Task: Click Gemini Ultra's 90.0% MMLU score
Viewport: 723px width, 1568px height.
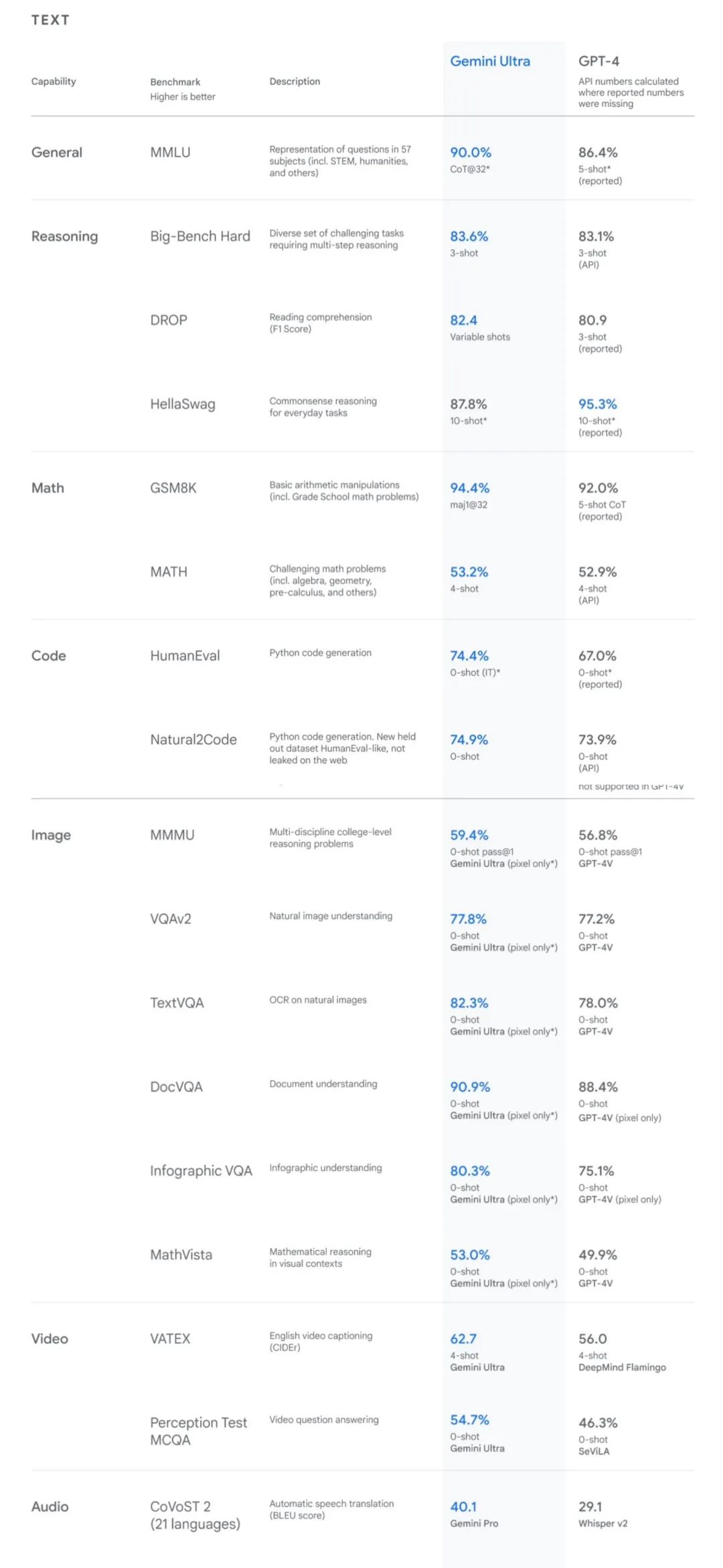Action: tap(470, 153)
